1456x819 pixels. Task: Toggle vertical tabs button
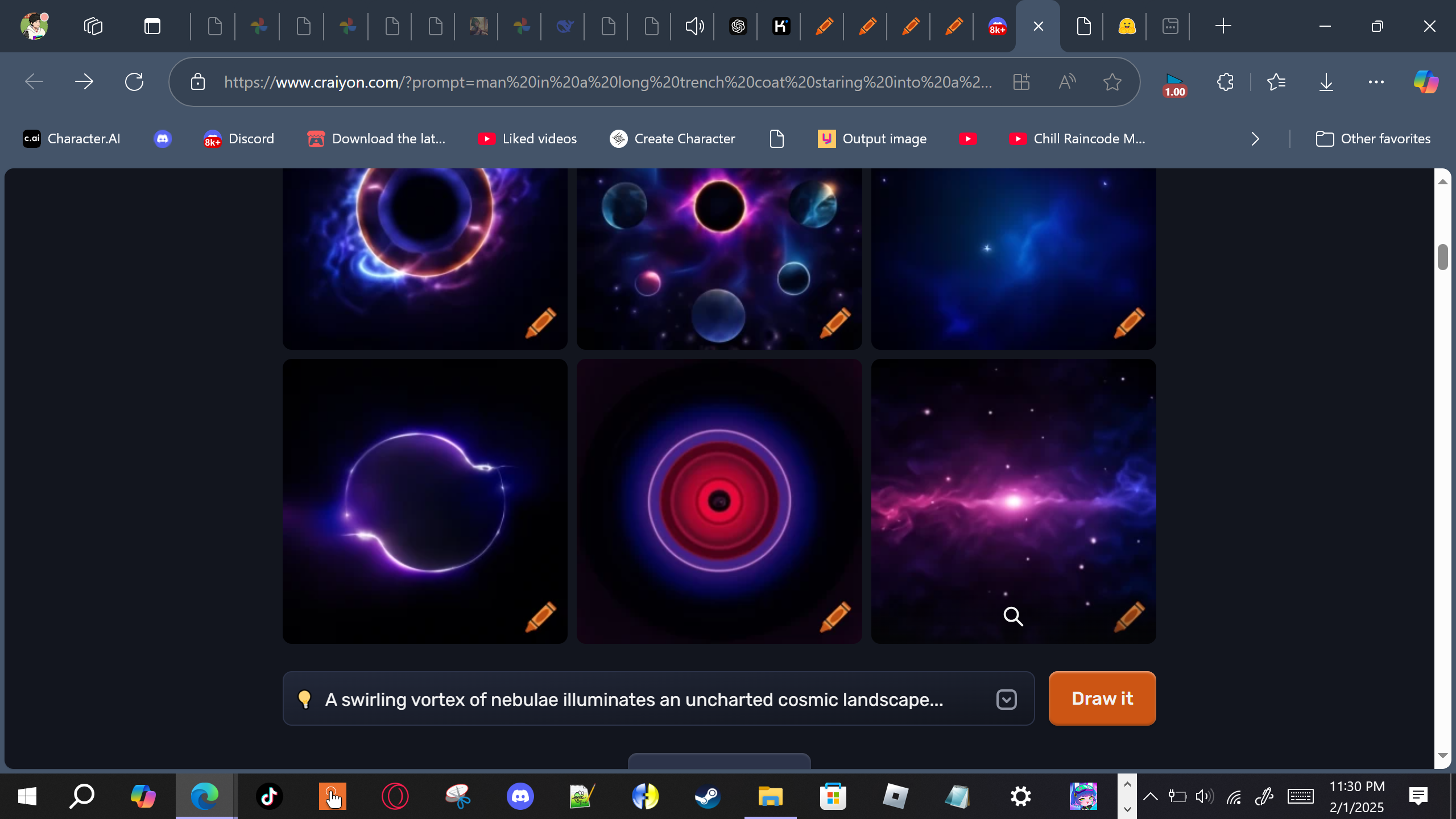point(152,26)
